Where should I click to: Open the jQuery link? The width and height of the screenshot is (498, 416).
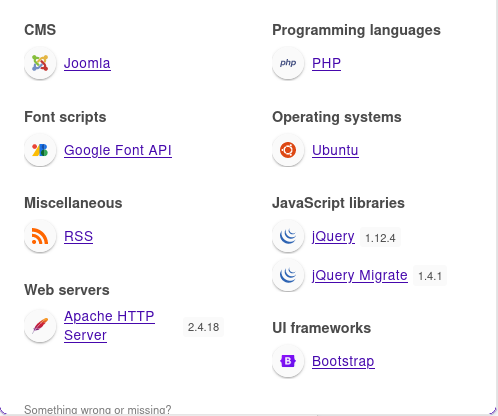pos(333,237)
